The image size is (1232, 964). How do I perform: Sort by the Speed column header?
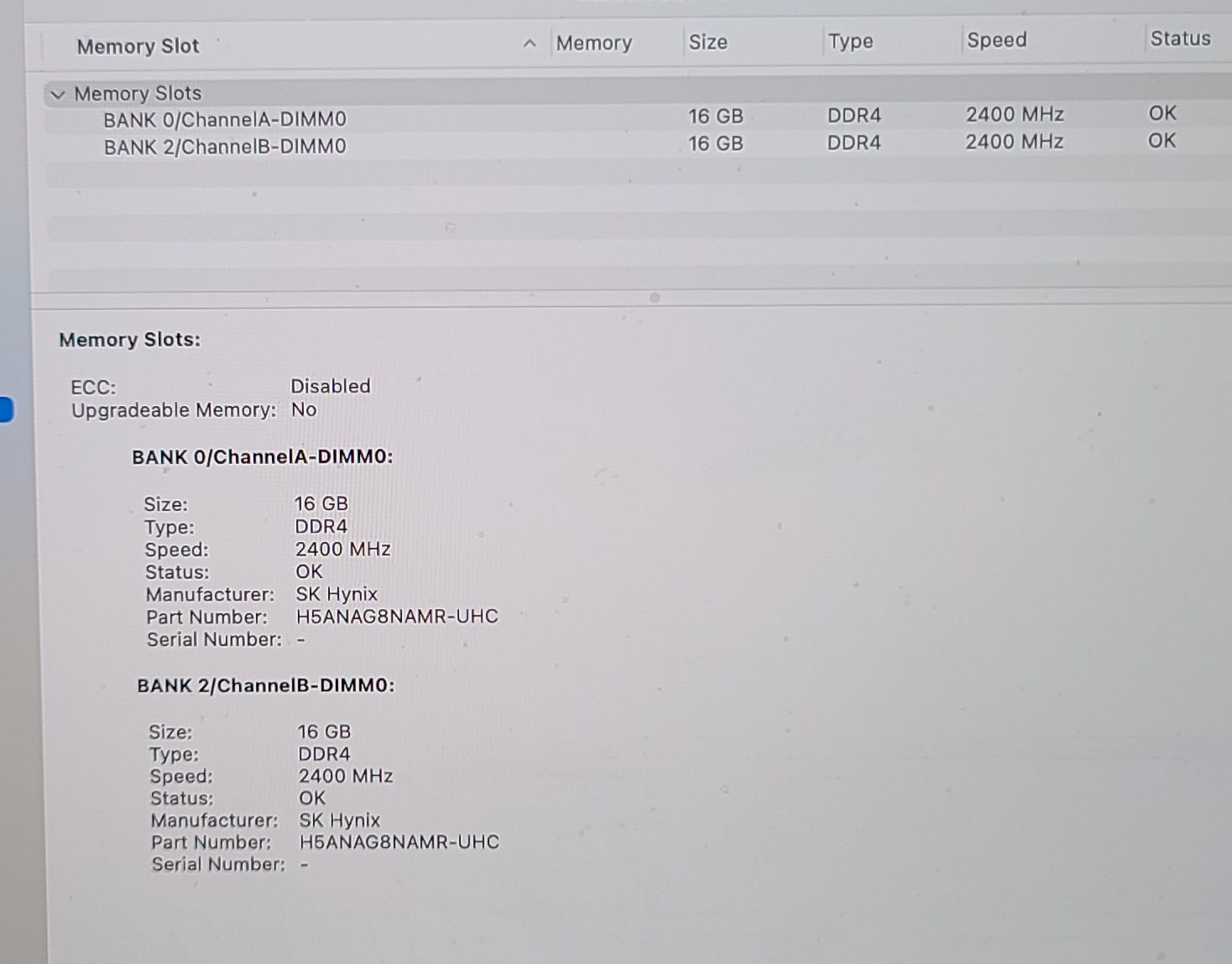pyautogui.click(x=996, y=40)
